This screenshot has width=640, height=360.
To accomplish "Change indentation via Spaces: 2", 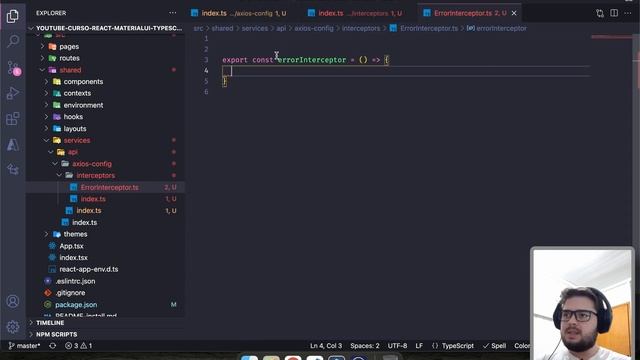I will (x=364, y=346).
